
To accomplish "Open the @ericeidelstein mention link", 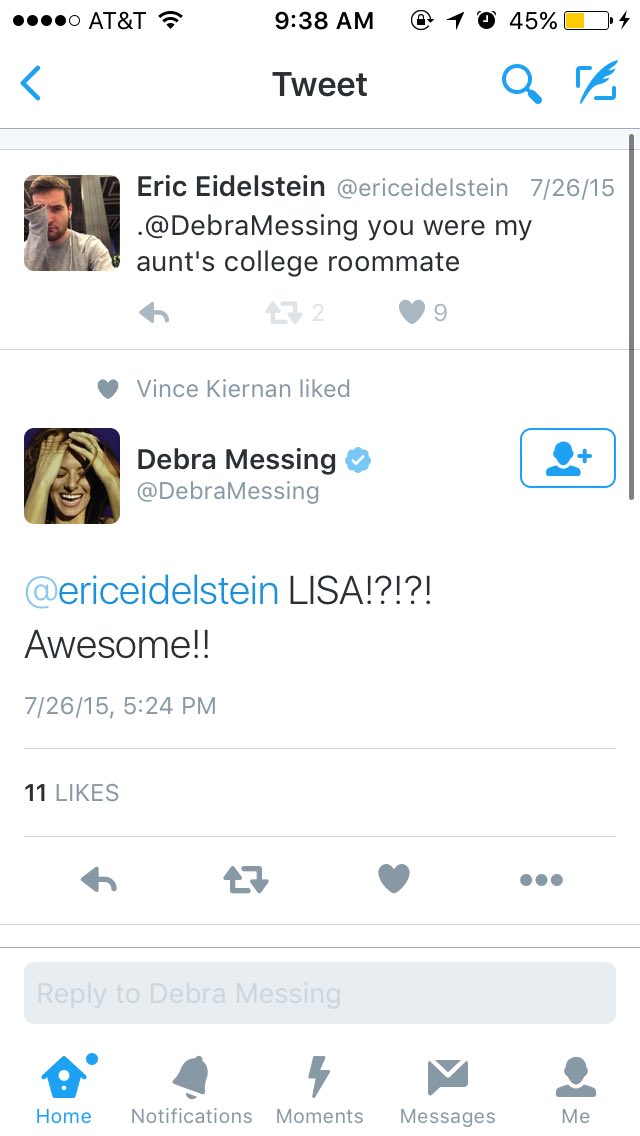I will (x=151, y=590).
